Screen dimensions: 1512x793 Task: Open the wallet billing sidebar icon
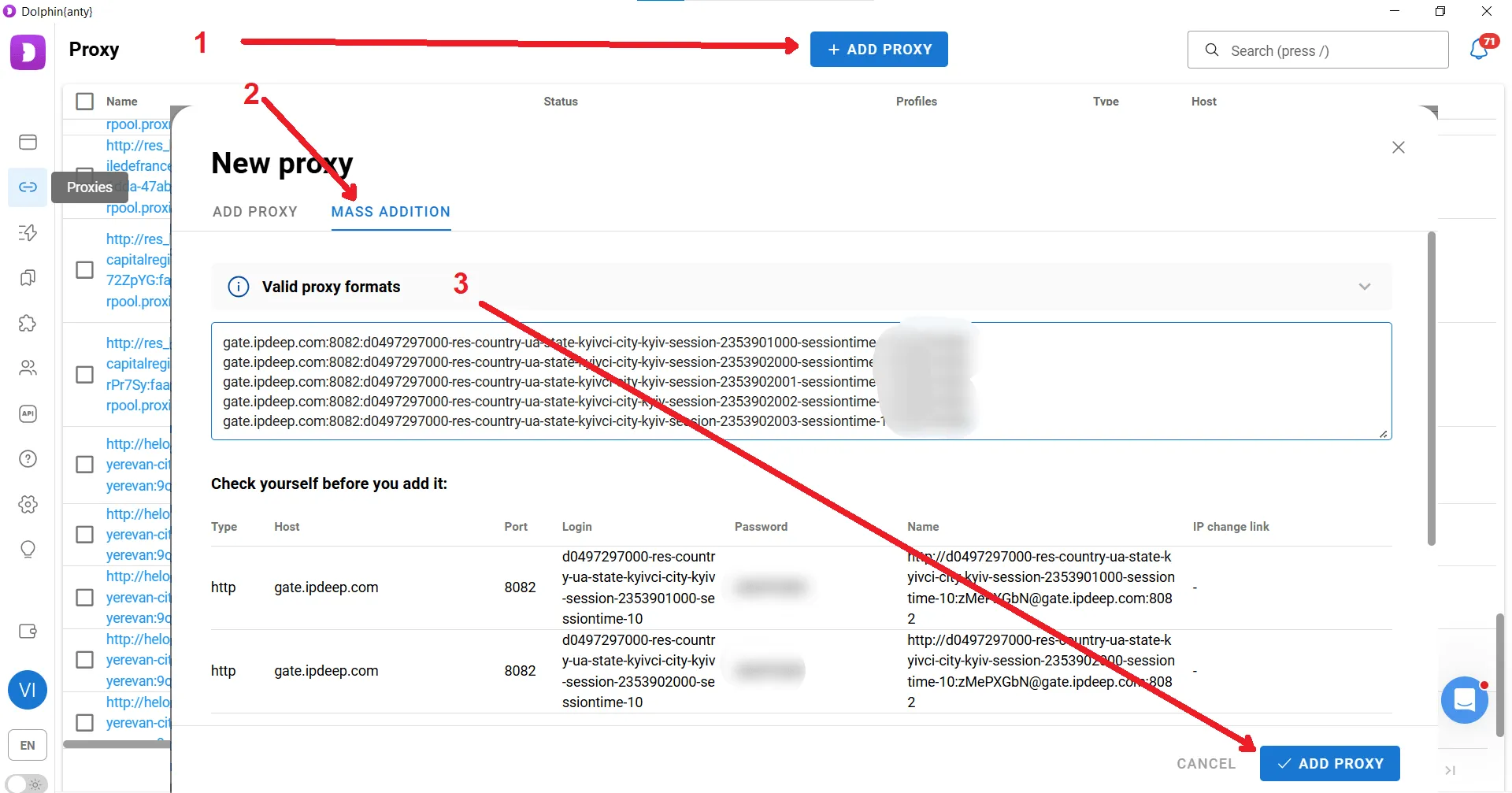[x=28, y=631]
